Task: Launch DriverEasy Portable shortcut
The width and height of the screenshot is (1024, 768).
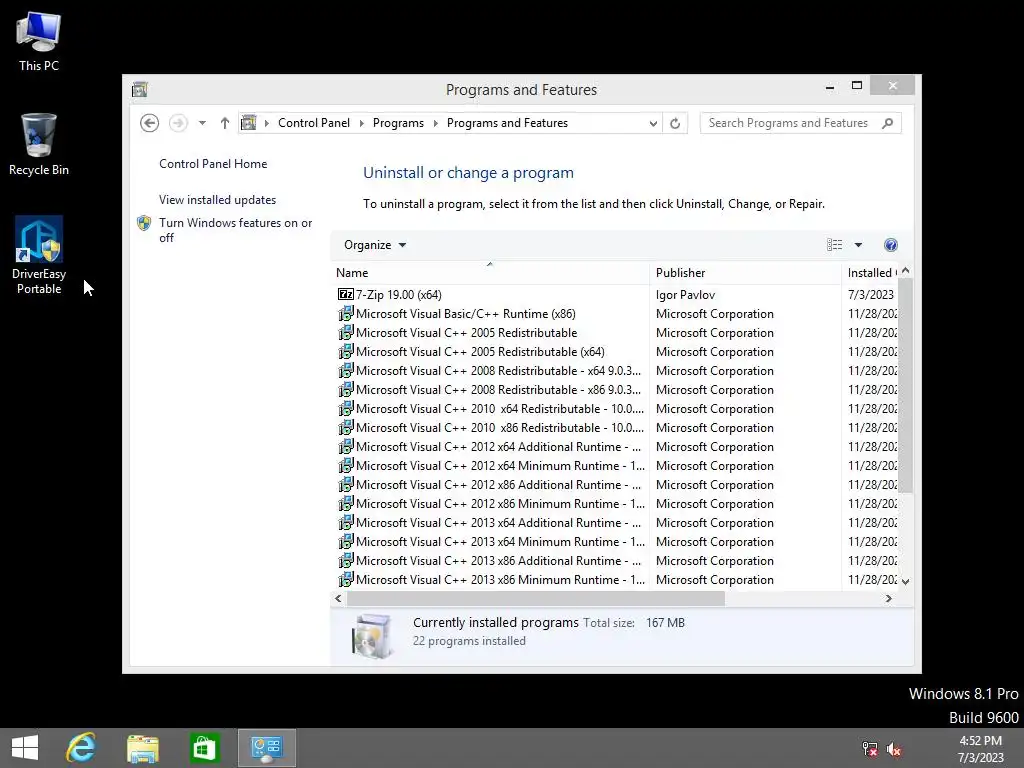Action: (39, 255)
